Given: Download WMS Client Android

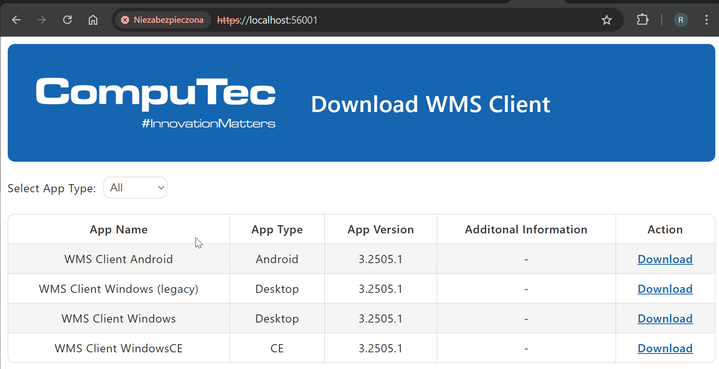Looking at the screenshot, I should [x=665, y=259].
